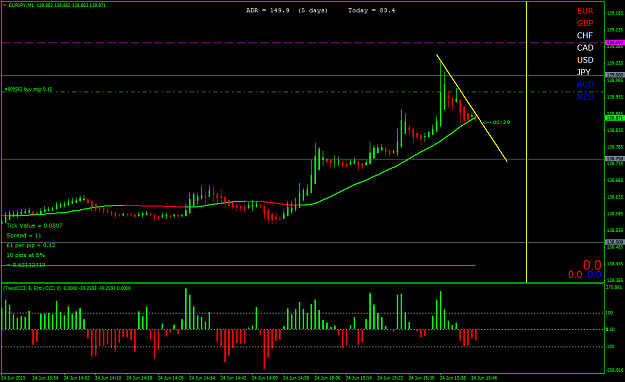Screen dimensions: 625x382
Task: Select the white JPY currency label
Action: [x=584, y=72]
